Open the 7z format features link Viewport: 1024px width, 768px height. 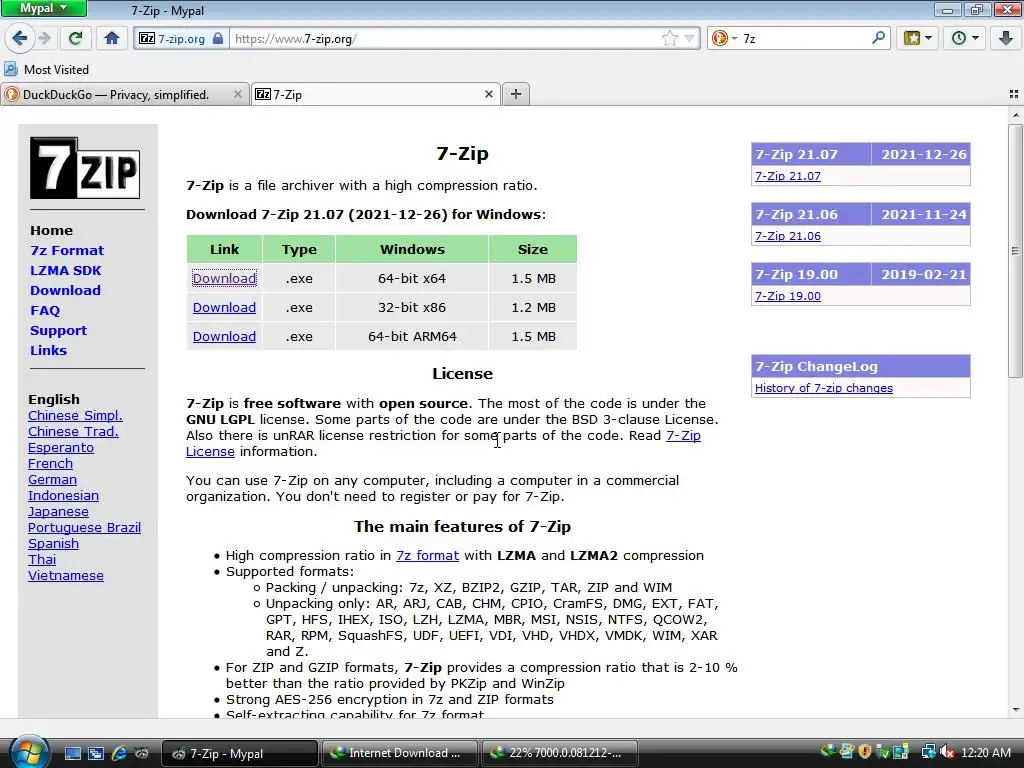pyautogui.click(x=427, y=556)
